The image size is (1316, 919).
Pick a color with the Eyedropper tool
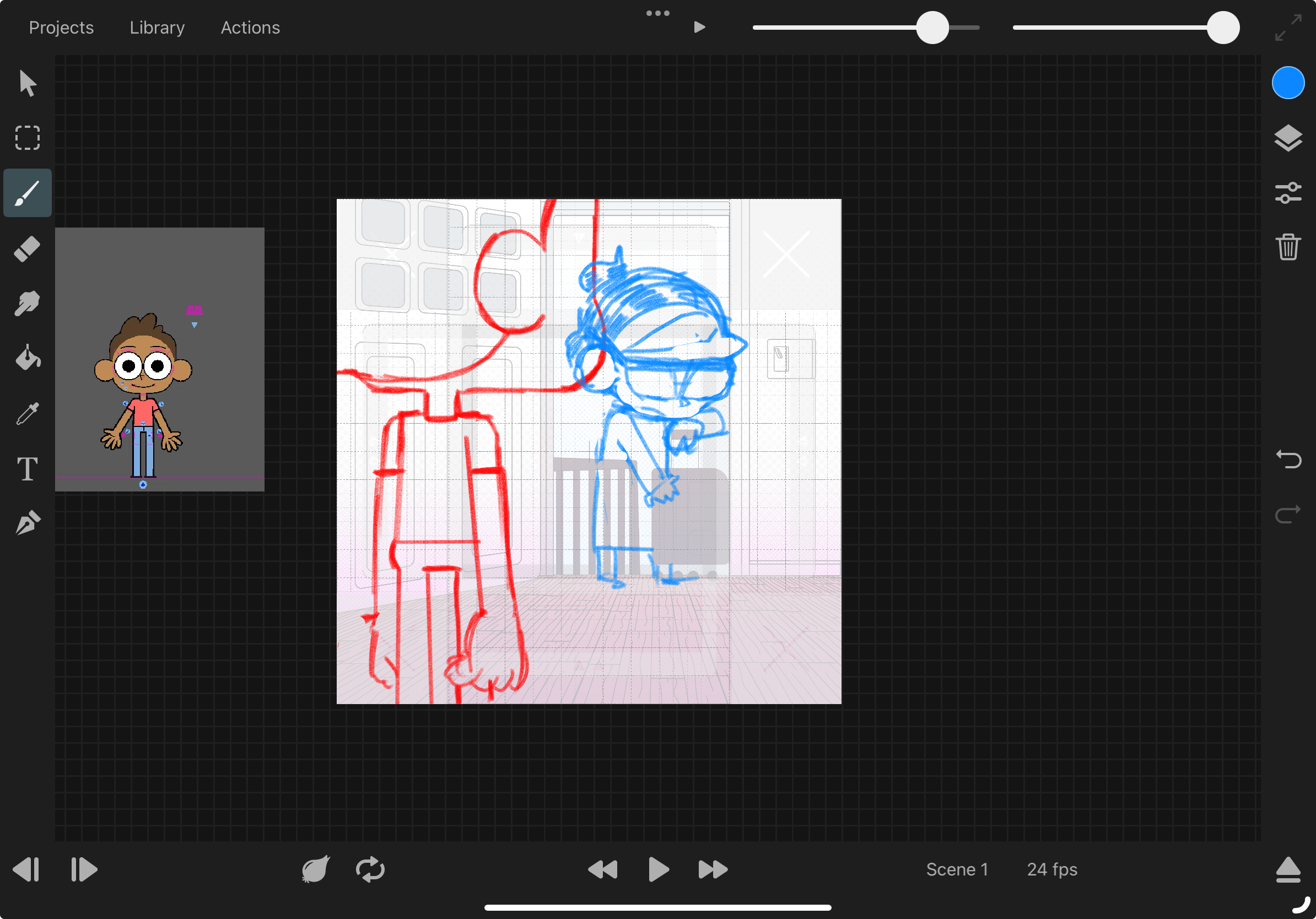coord(26,412)
